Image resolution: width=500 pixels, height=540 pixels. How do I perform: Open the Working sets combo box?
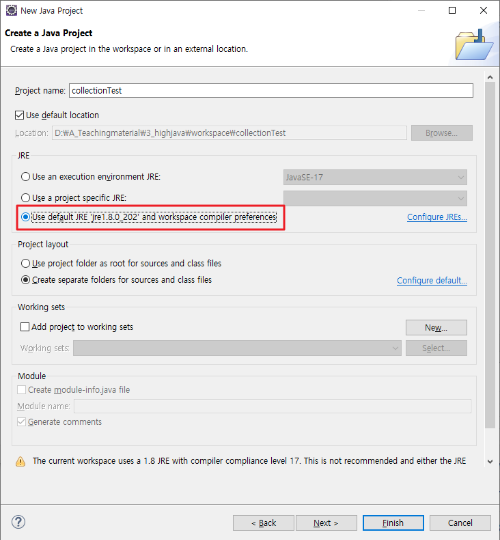coord(237,348)
